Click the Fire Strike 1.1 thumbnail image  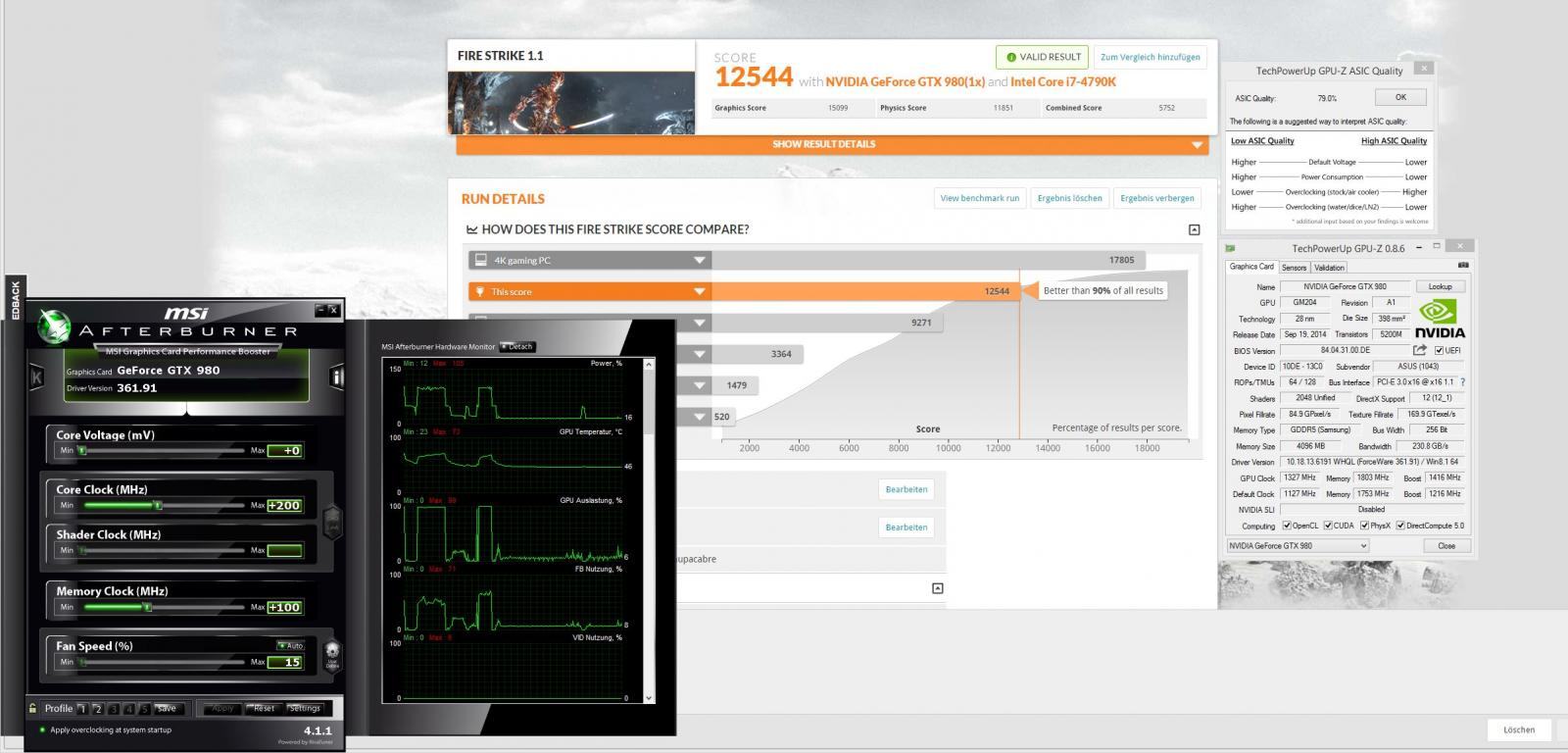[x=570, y=101]
